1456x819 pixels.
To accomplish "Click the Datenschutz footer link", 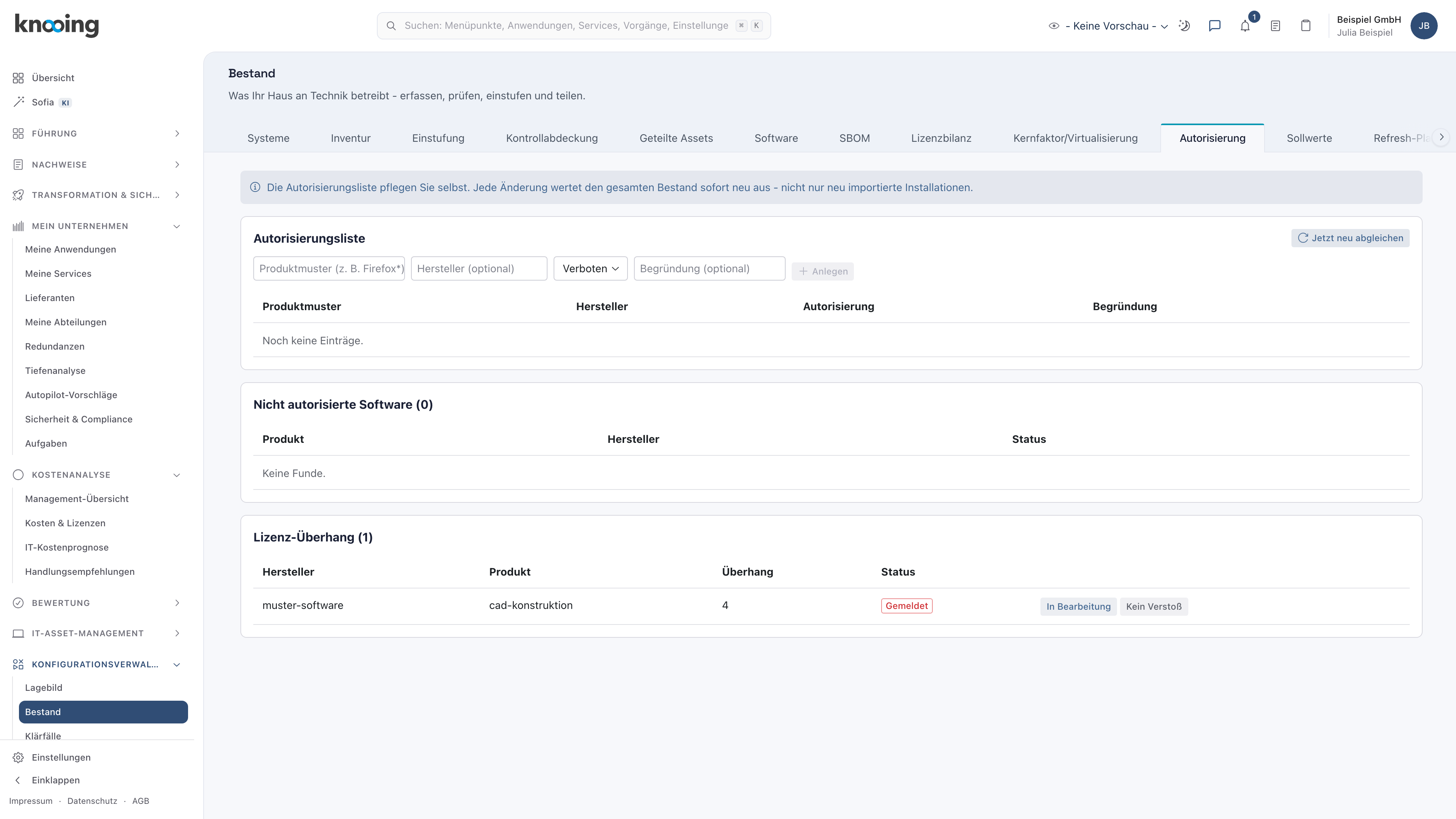I will coord(92,801).
